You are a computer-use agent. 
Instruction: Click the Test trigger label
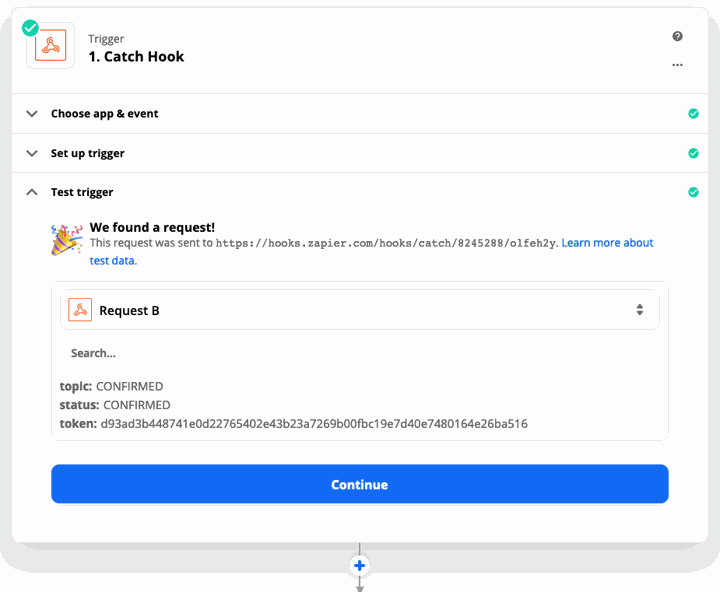[x=82, y=192]
